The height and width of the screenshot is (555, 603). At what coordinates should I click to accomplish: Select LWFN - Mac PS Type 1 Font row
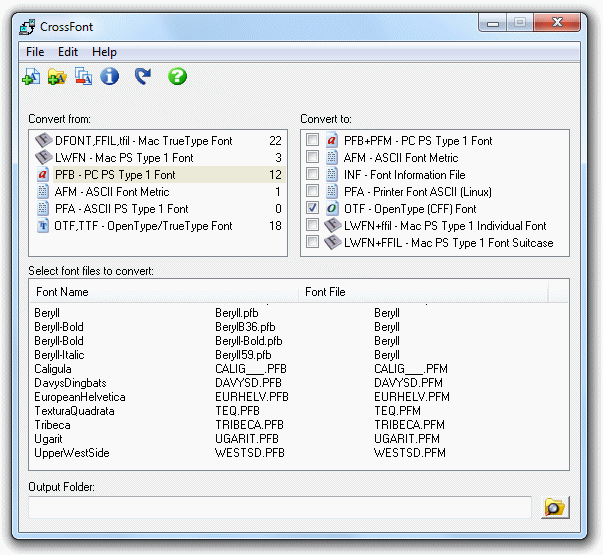[x=158, y=158]
